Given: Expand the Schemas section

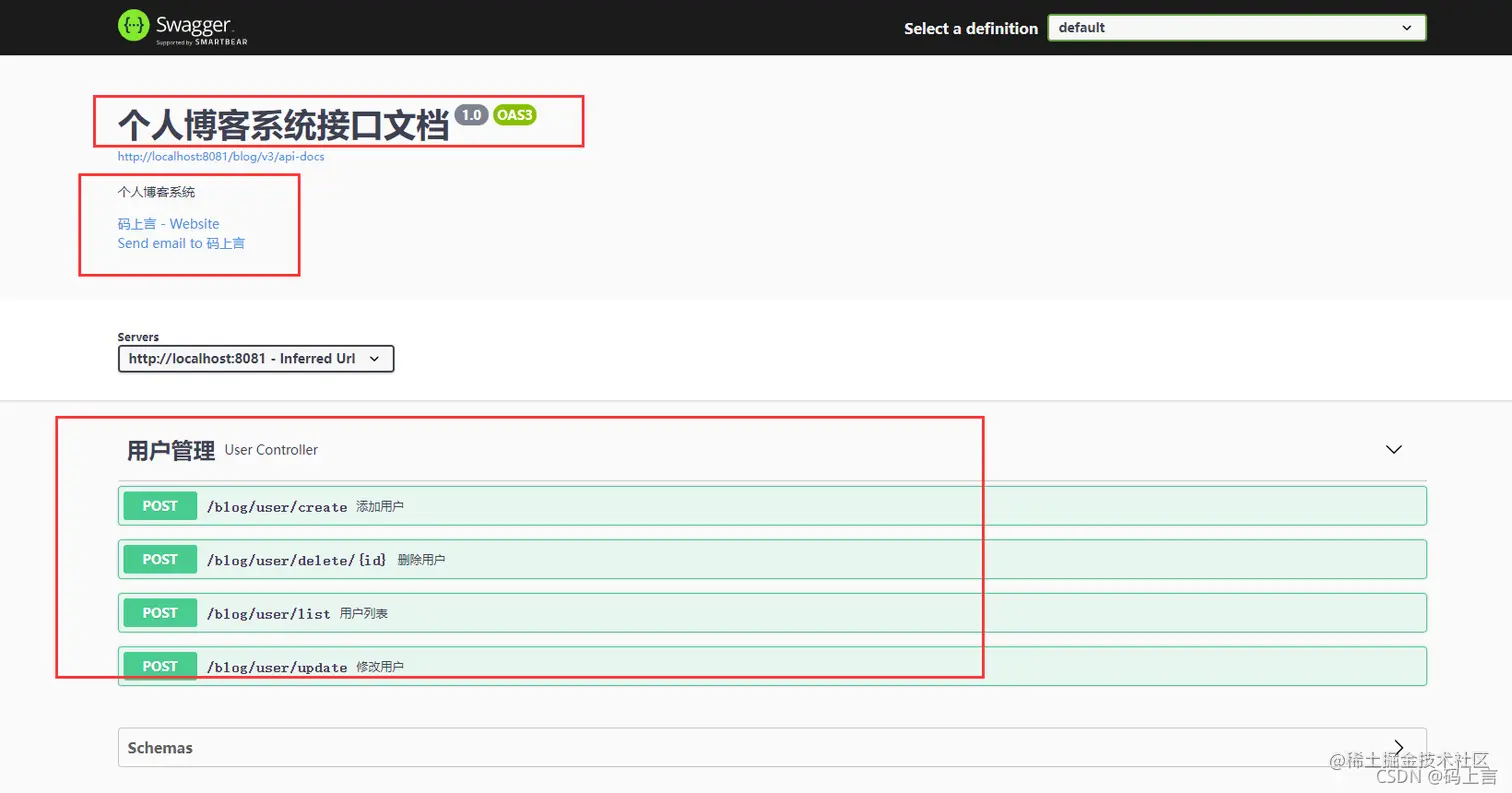Looking at the screenshot, I should point(772,747).
